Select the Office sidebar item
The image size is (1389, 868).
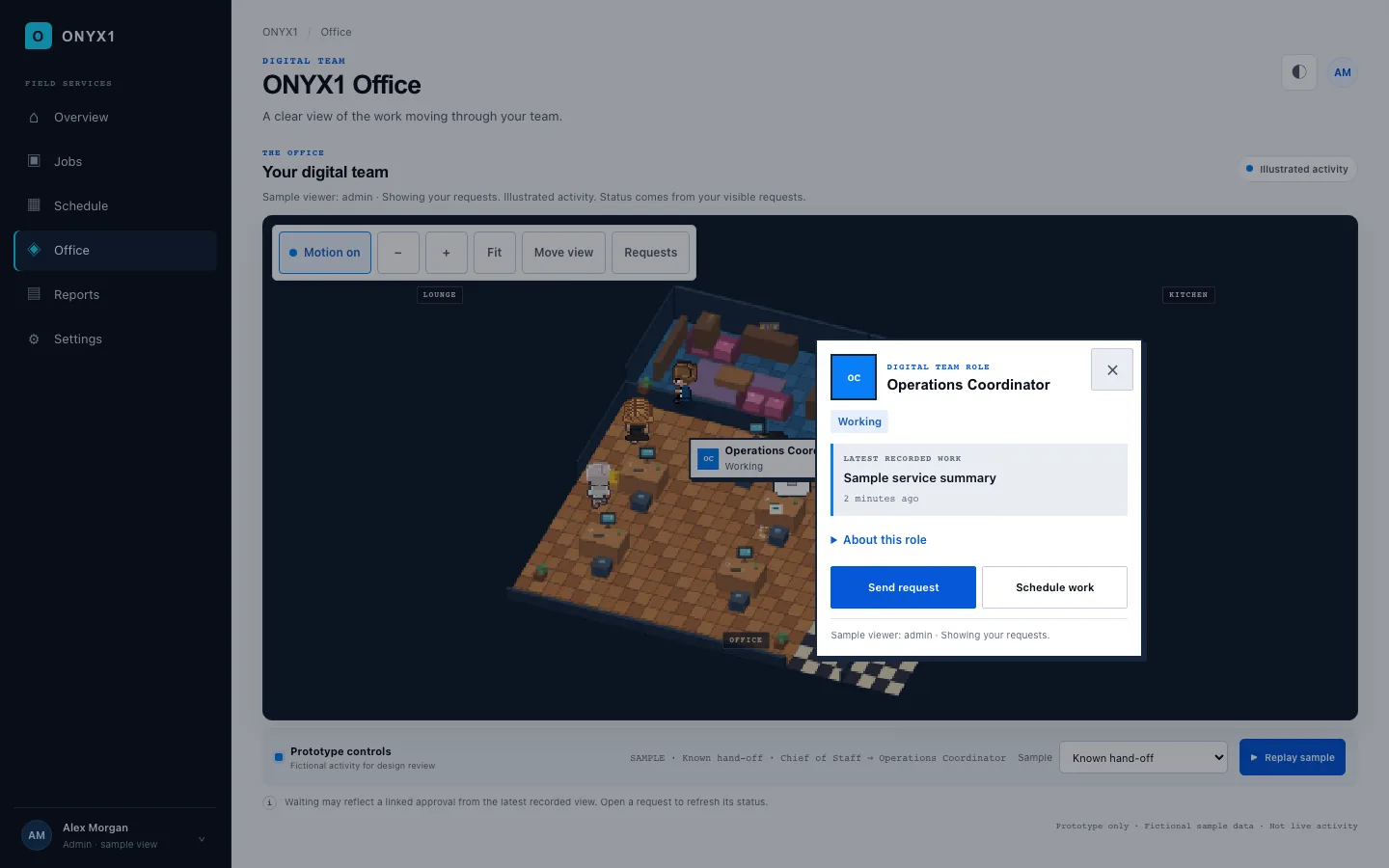click(115, 251)
